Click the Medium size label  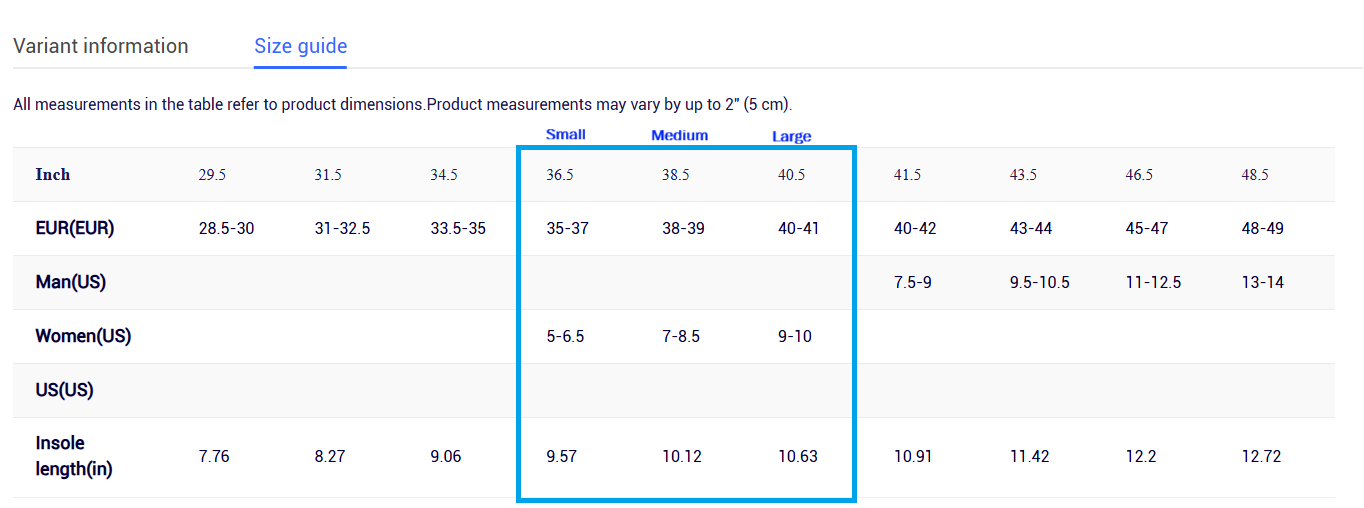click(x=680, y=135)
